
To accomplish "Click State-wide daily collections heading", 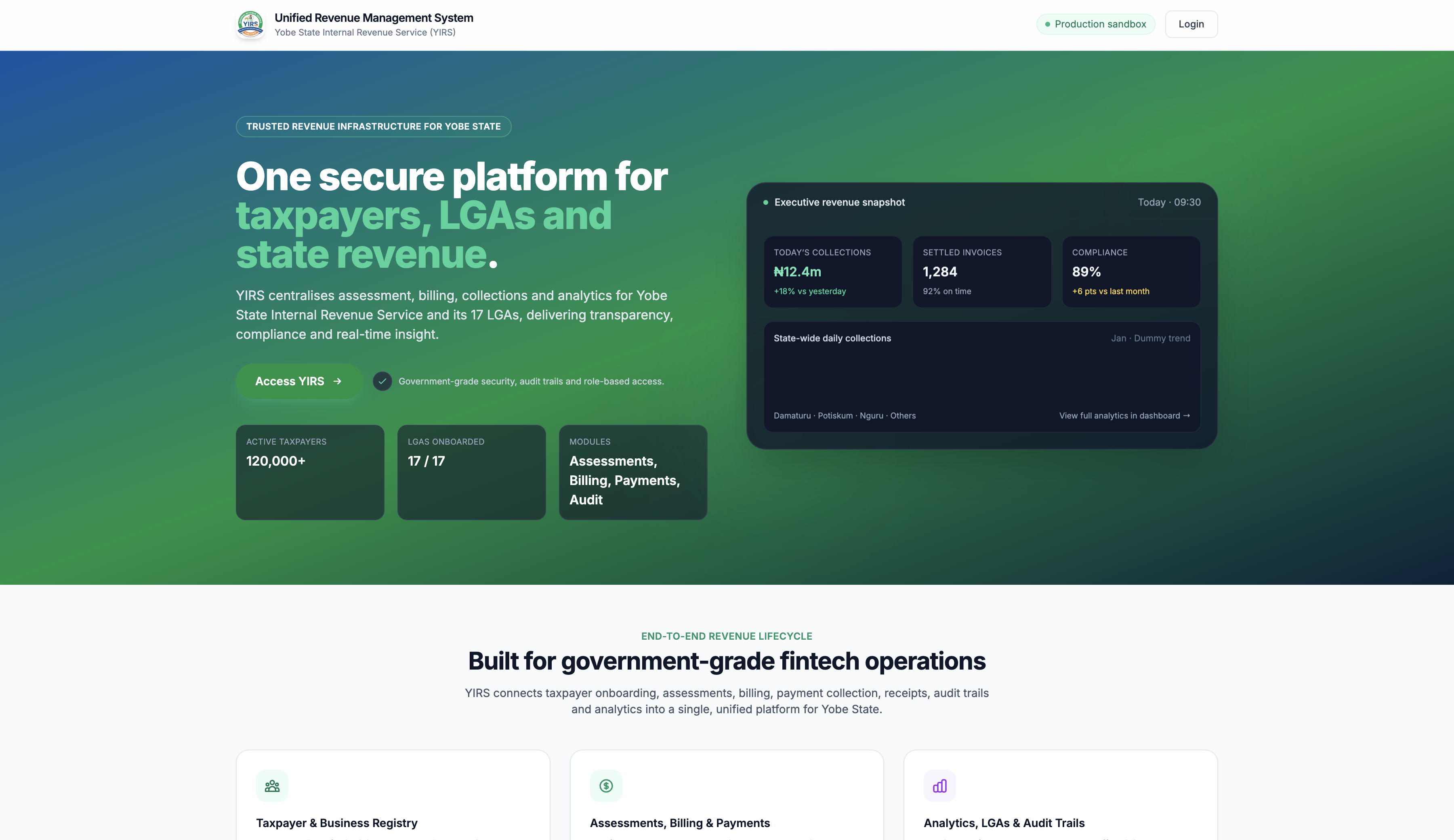I will (x=832, y=338).
